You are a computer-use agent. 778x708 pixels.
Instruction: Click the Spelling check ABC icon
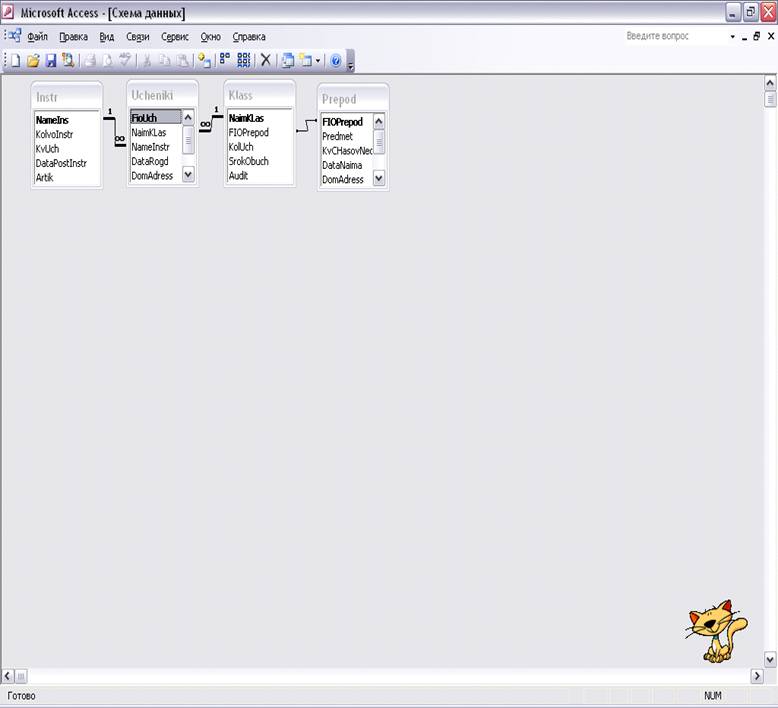click(125, 60)
